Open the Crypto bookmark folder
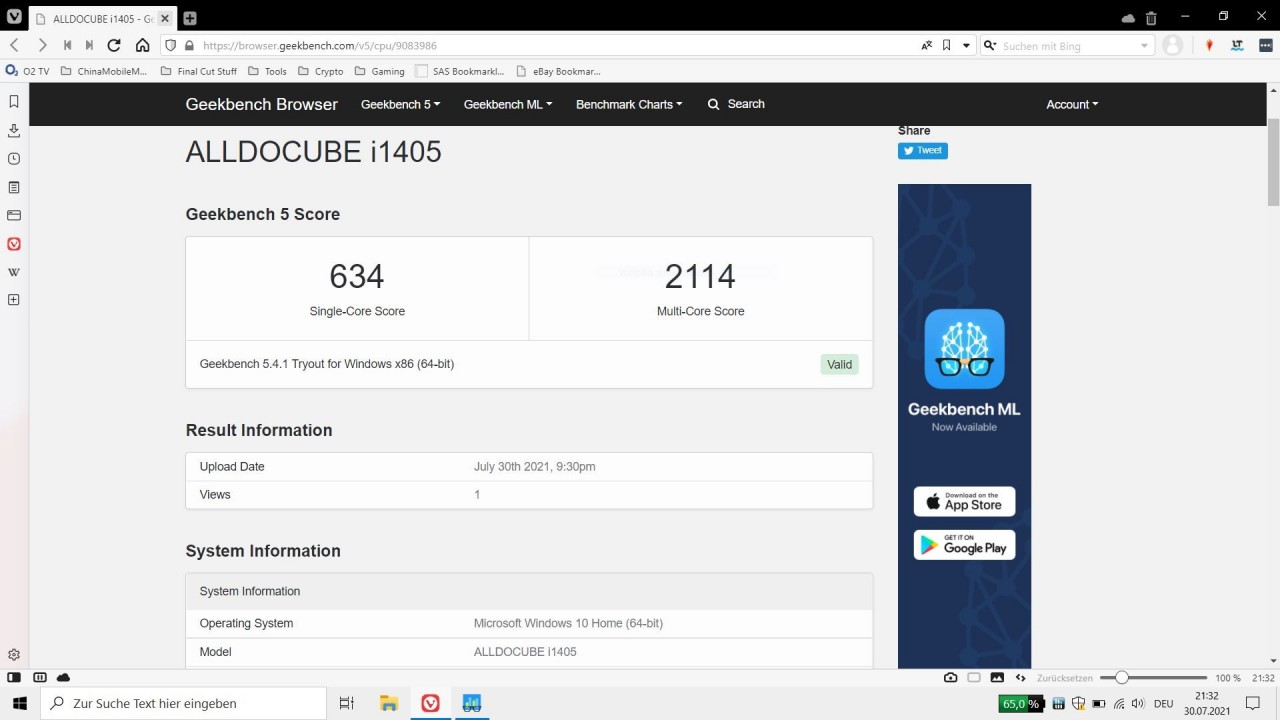Image resolution: width=1280 pixels, height=720 pixels. (x=320, y=71)
